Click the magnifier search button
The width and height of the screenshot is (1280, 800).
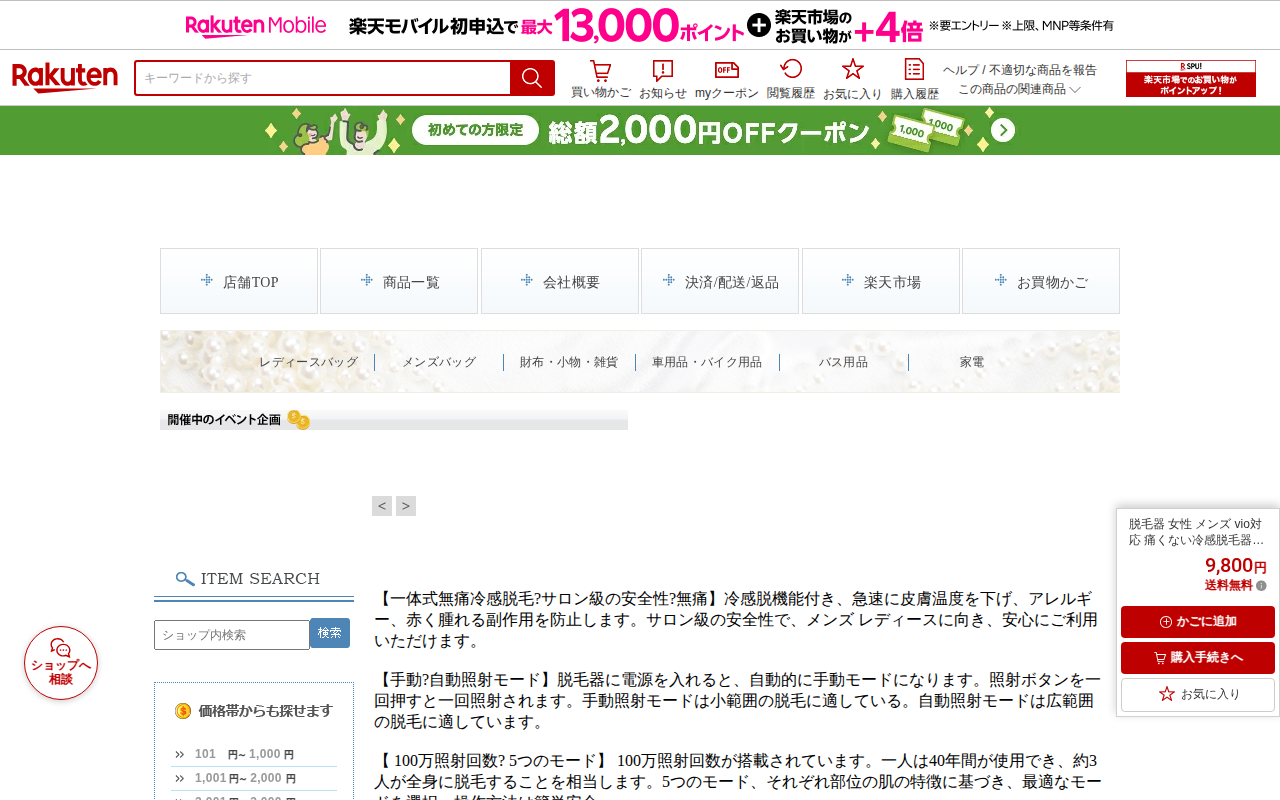tap(532, 78)
